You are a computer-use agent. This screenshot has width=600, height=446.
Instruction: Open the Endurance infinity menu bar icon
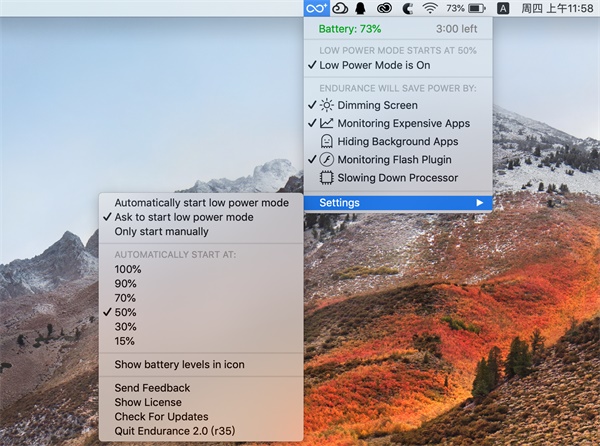(x=317, y=8)
